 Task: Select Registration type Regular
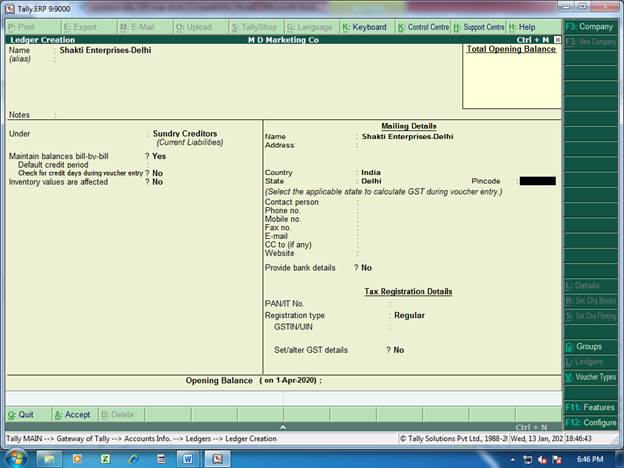click(409, 315)
